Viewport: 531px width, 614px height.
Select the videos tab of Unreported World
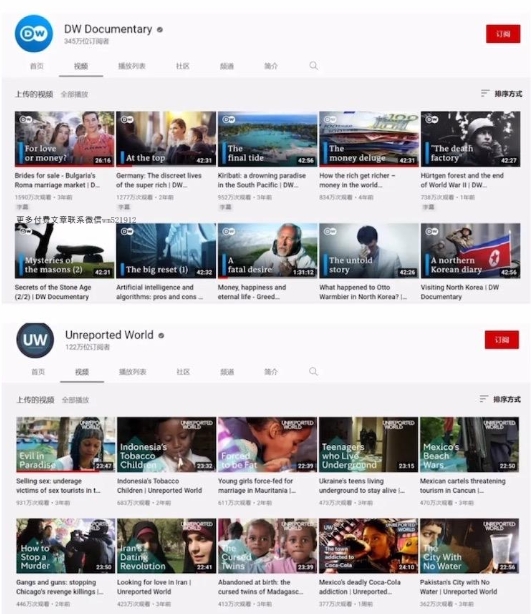click(x=82, y=372)
